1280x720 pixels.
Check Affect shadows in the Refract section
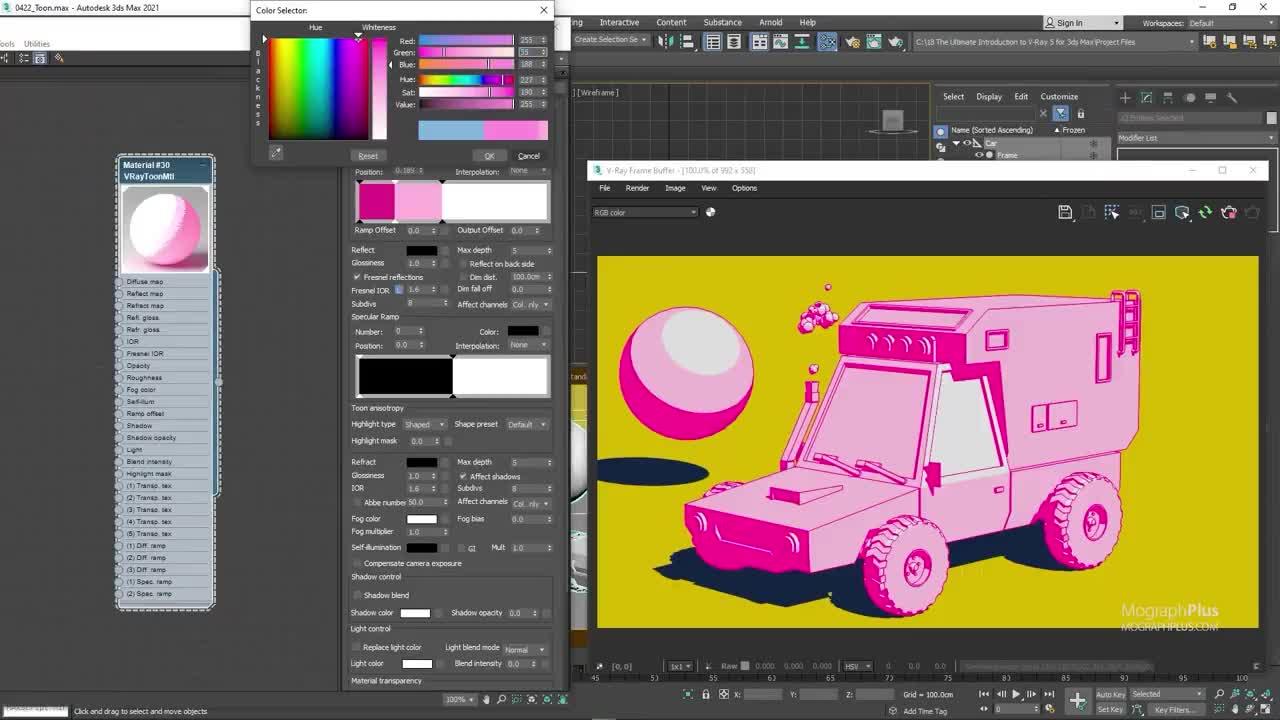[462, 476]
